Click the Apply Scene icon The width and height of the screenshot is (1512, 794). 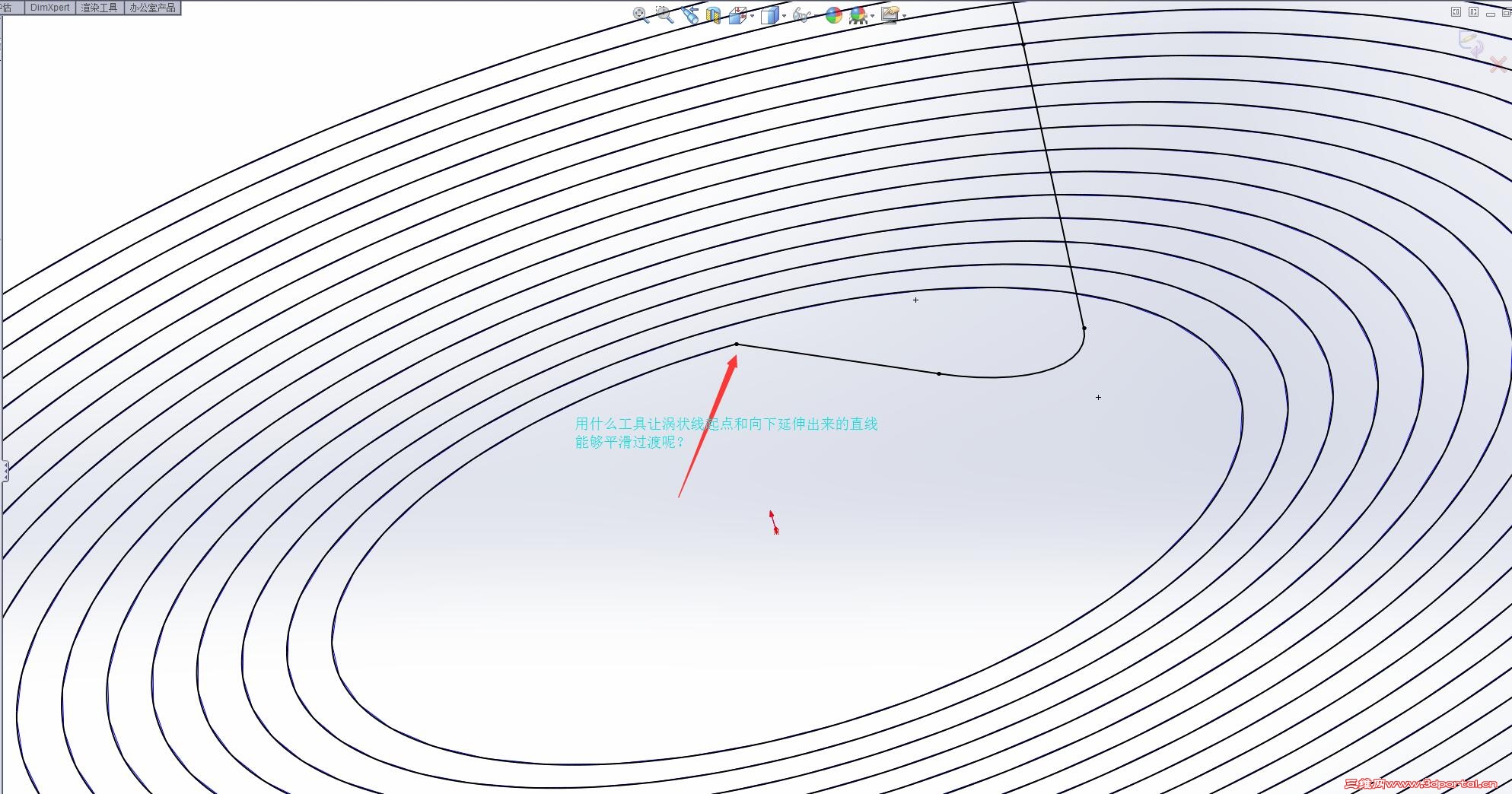(858, 15)
